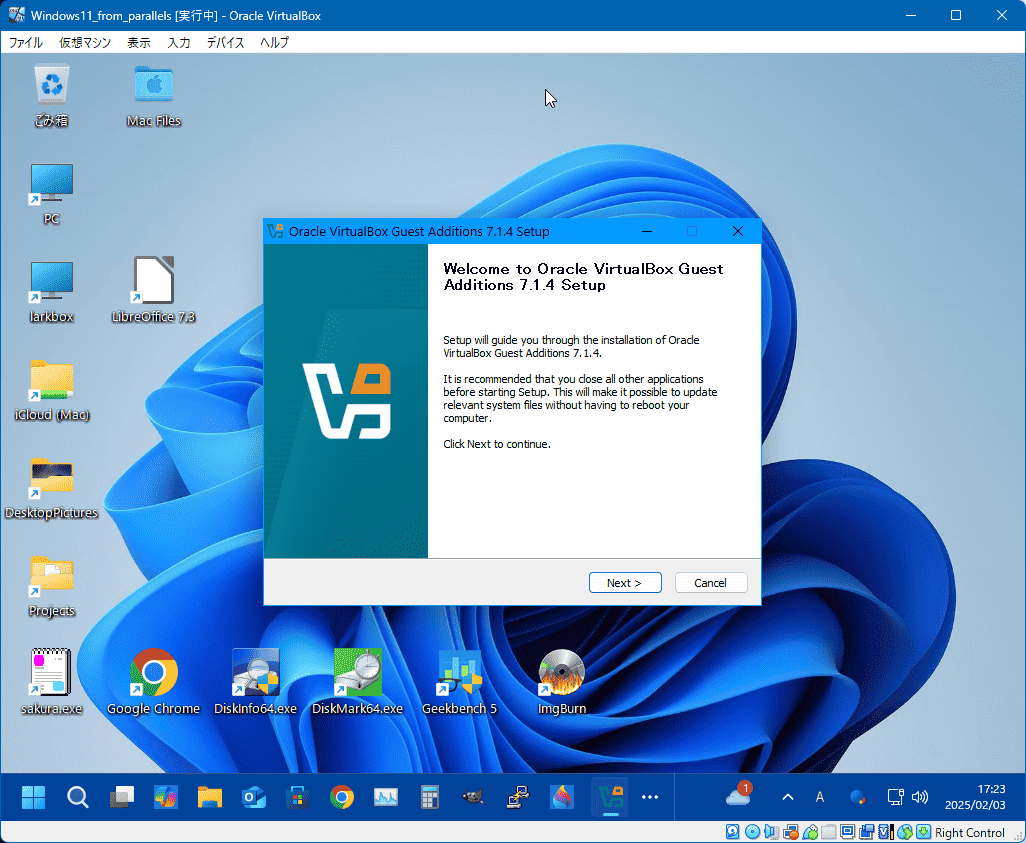Viewport: 1026px width, 843px height.
Task: Click the keyboard capture green arrow icon
Action: point(923,832)
